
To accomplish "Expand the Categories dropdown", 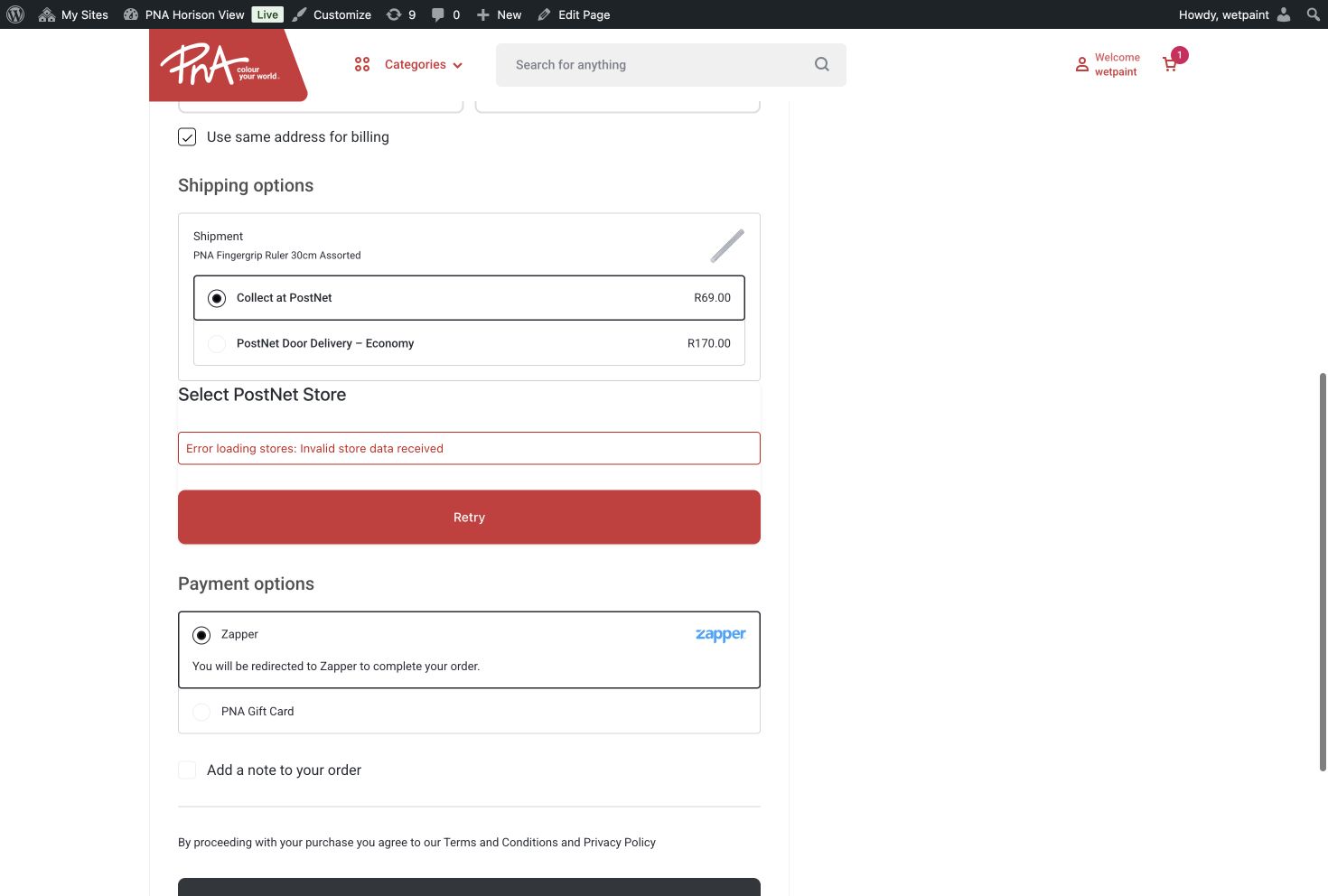I will click(x=424, y=64).
